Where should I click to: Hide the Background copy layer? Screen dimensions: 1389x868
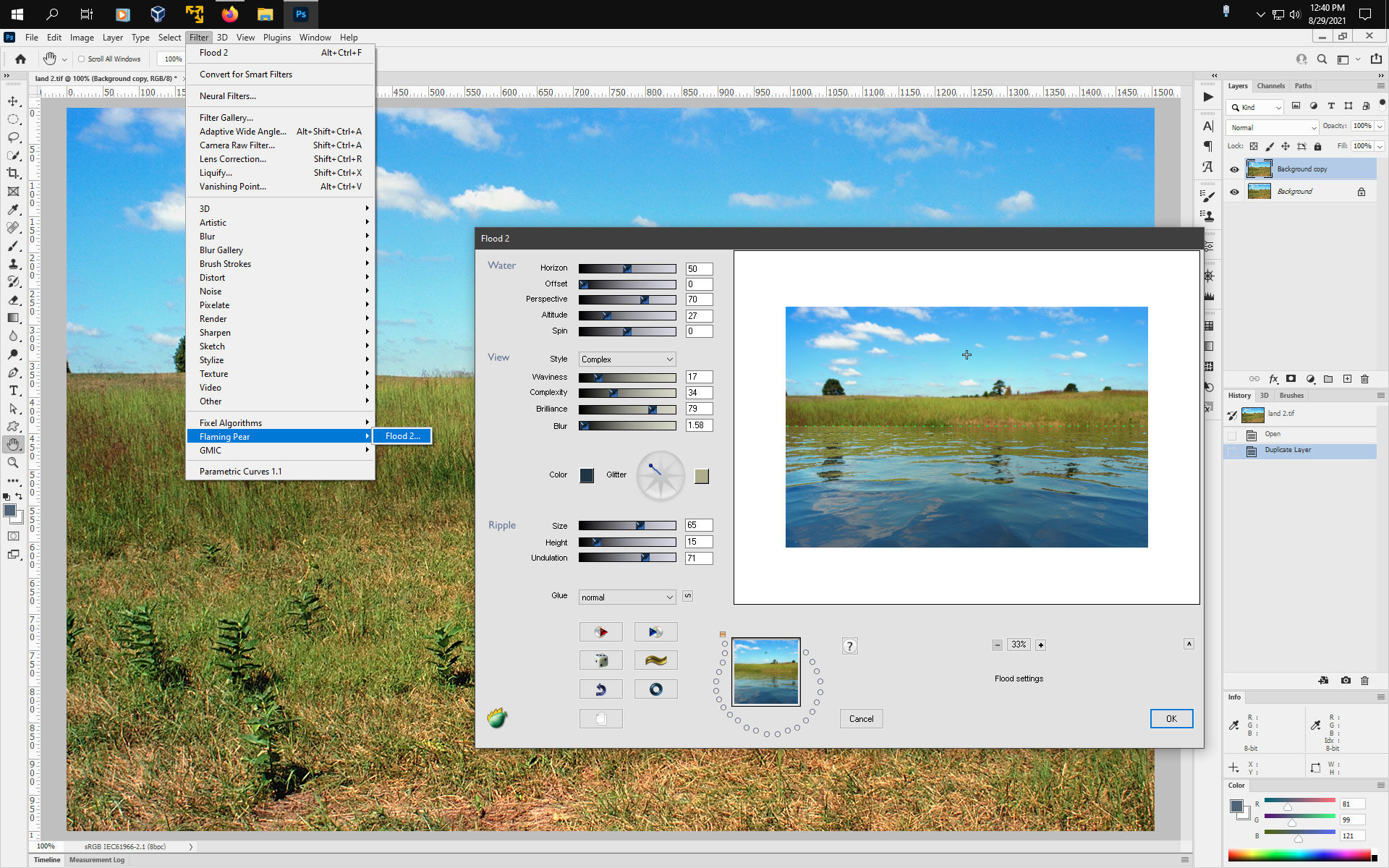(1234, 169)
